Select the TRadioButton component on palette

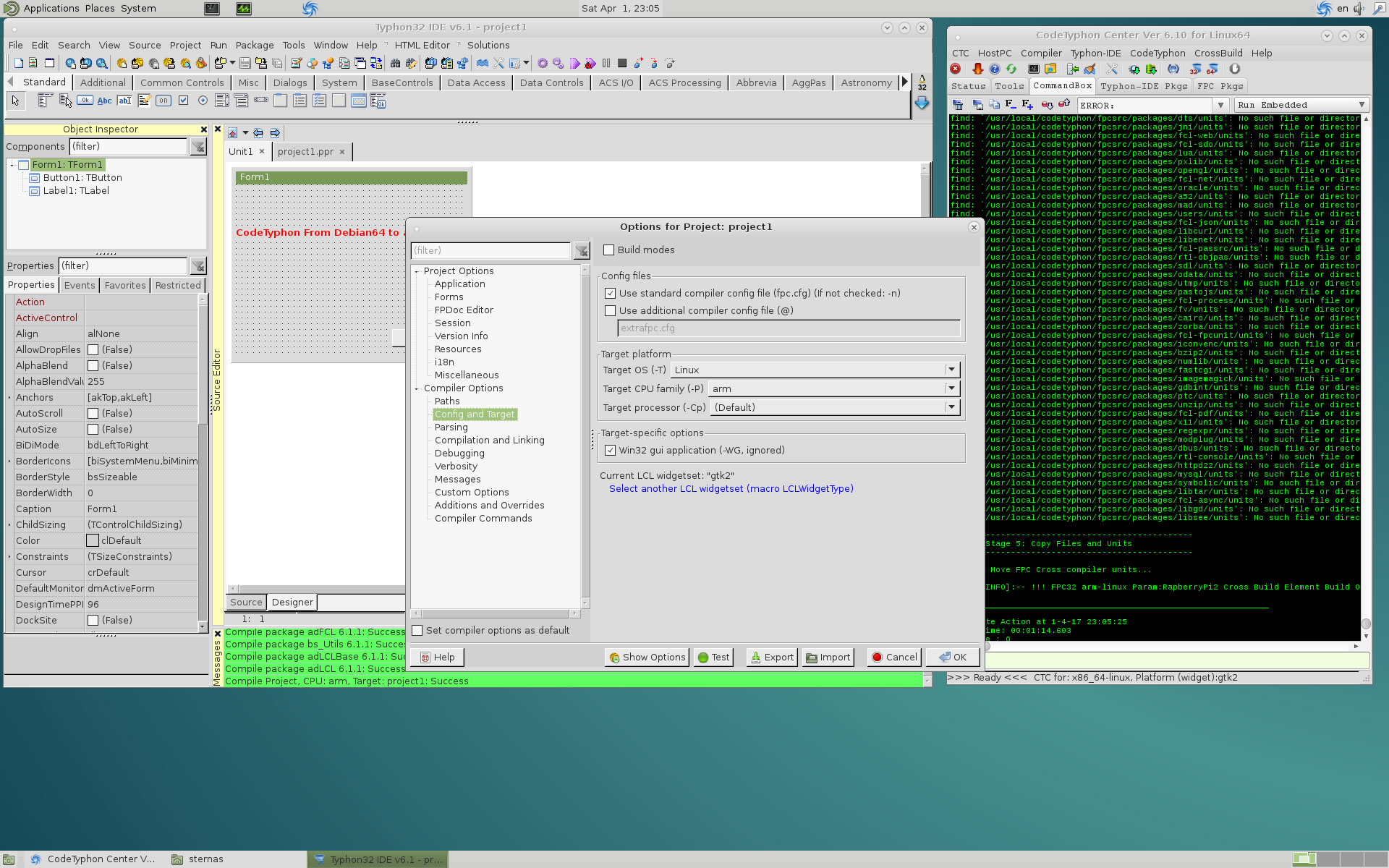pos(203,100)
